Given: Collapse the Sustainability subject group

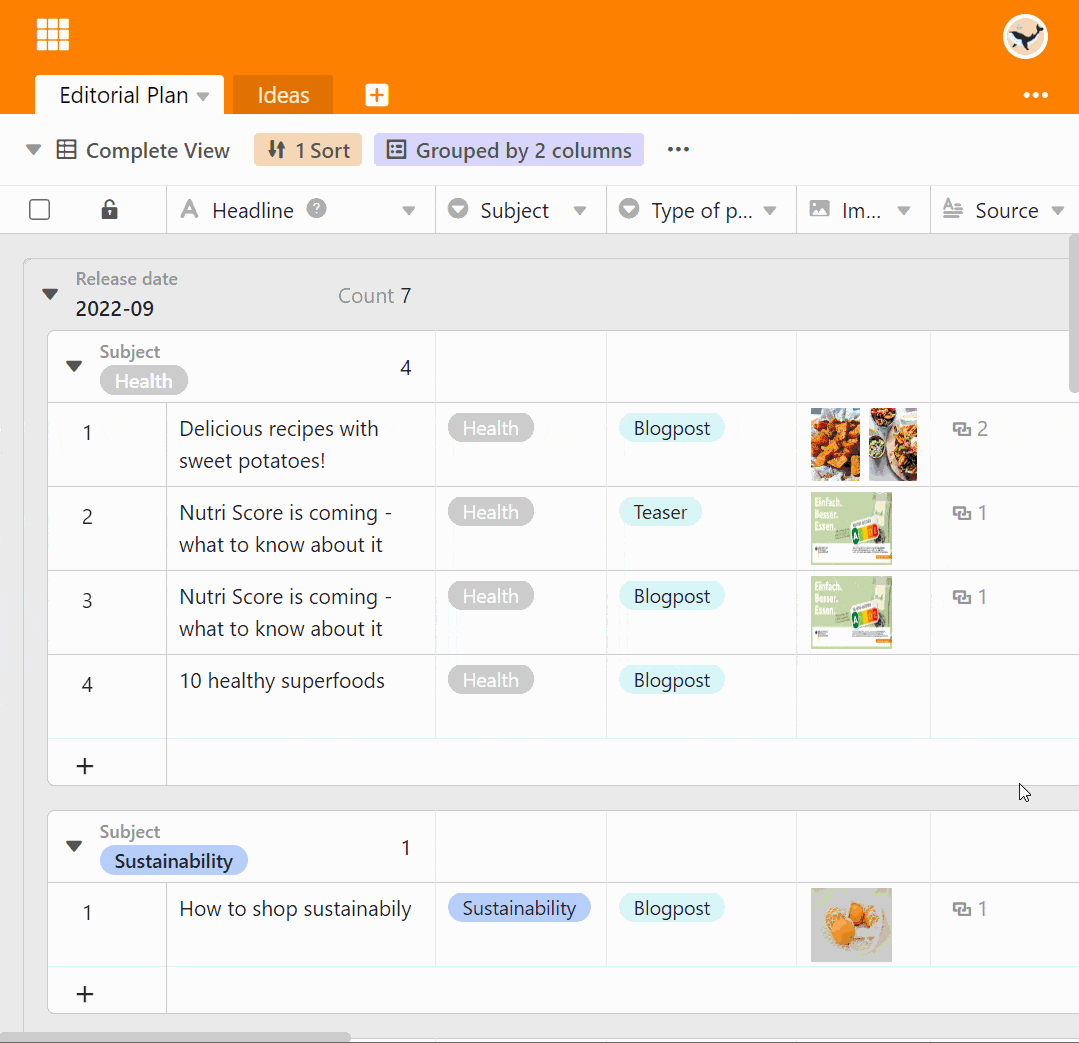Looking at the screenshot, I should tap(74, 846).
